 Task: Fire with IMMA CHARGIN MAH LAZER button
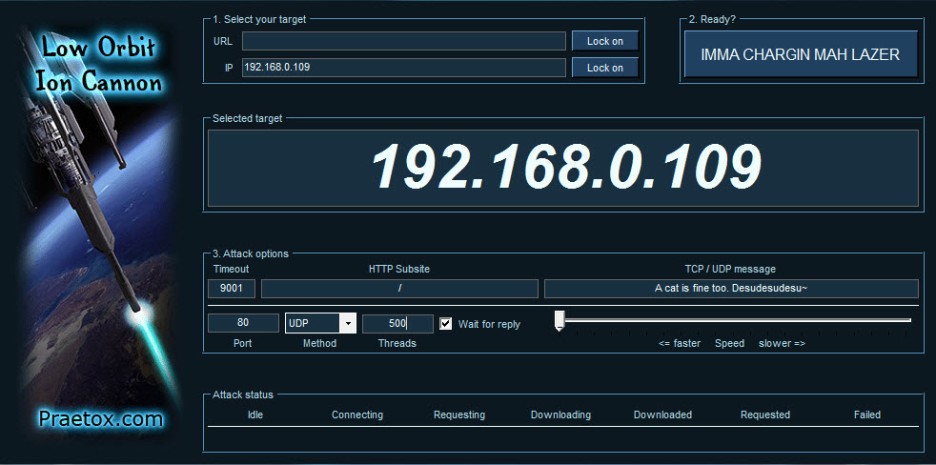(x=800, y=54)
